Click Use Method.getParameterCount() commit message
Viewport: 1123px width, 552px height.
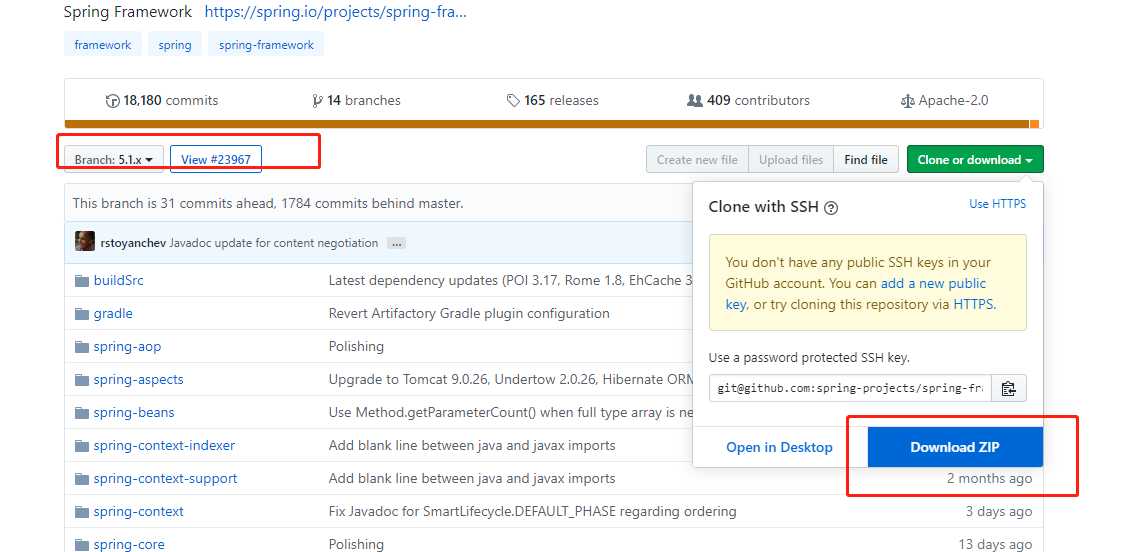(510, 412)
